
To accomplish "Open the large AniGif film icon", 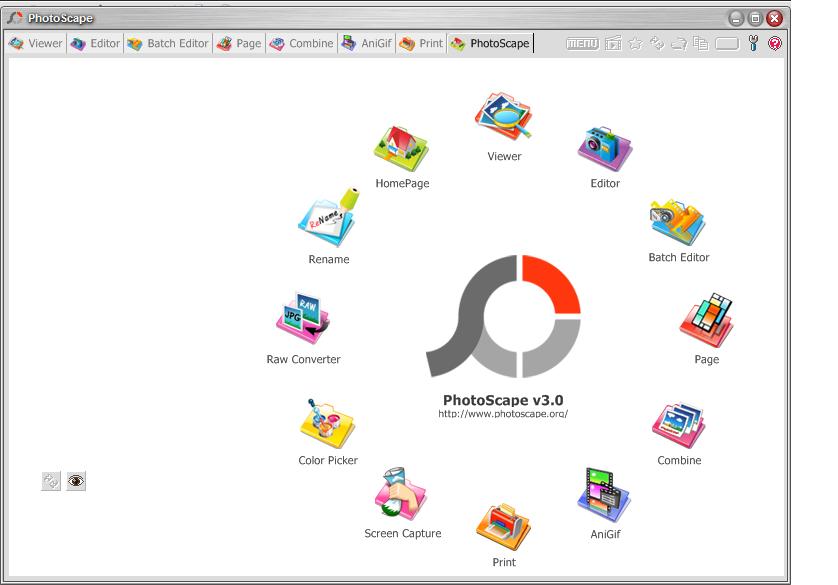I will pos(604,495).
